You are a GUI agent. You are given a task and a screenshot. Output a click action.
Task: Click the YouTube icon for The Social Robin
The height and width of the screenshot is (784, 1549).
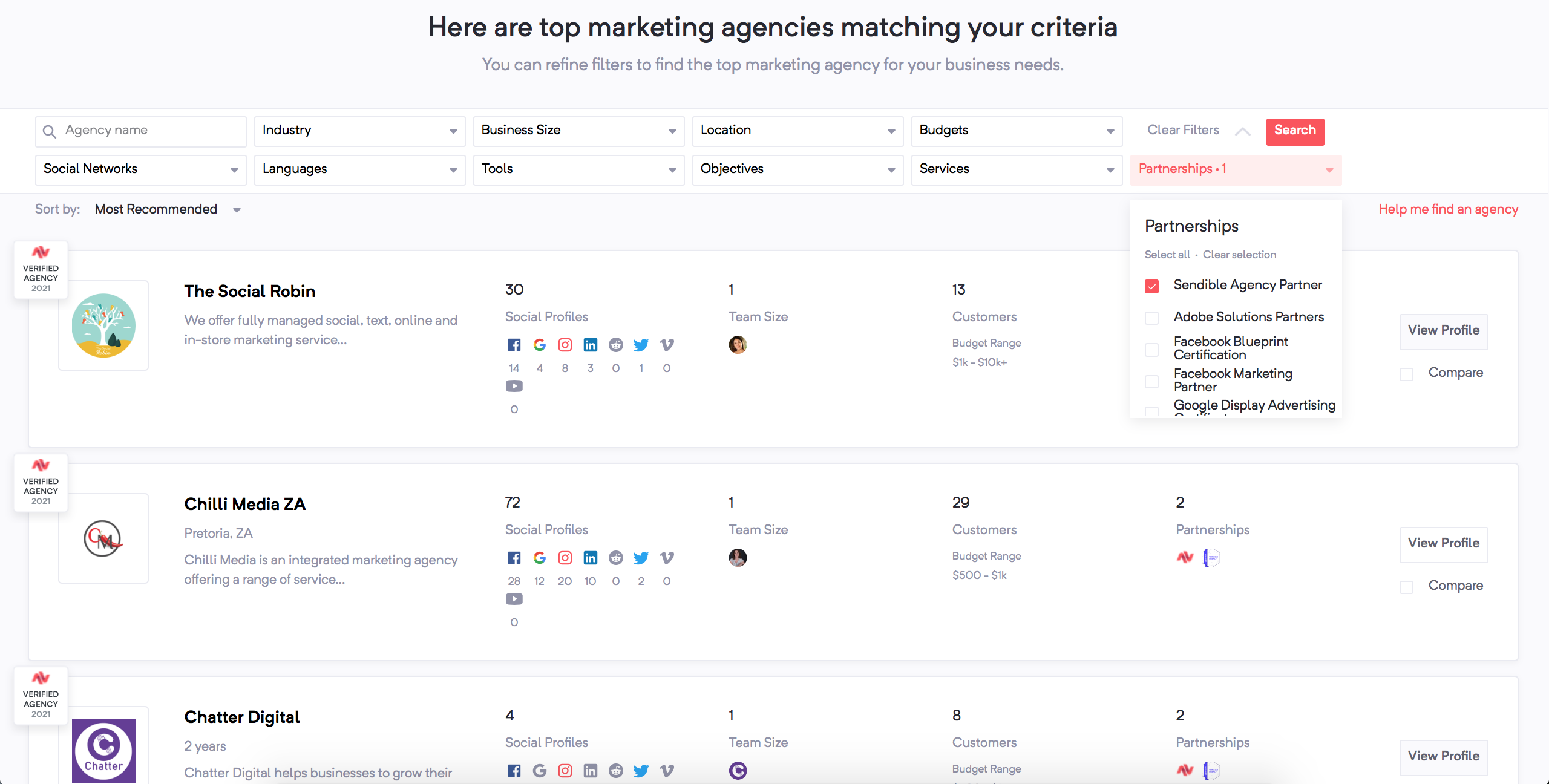[514, 386]
